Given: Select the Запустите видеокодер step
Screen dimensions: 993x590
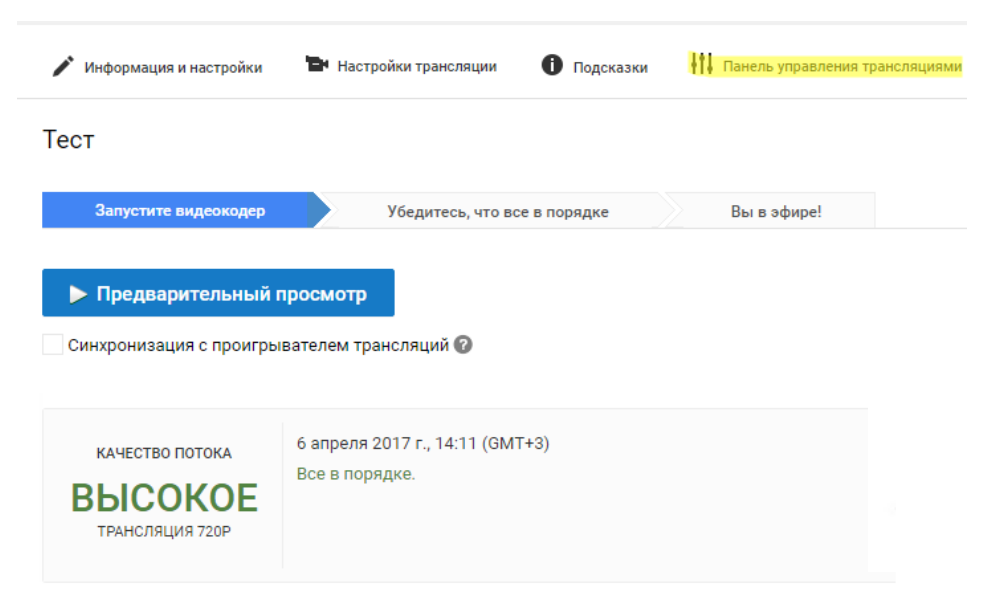Looking at the screenshot, I should point(180,211).
